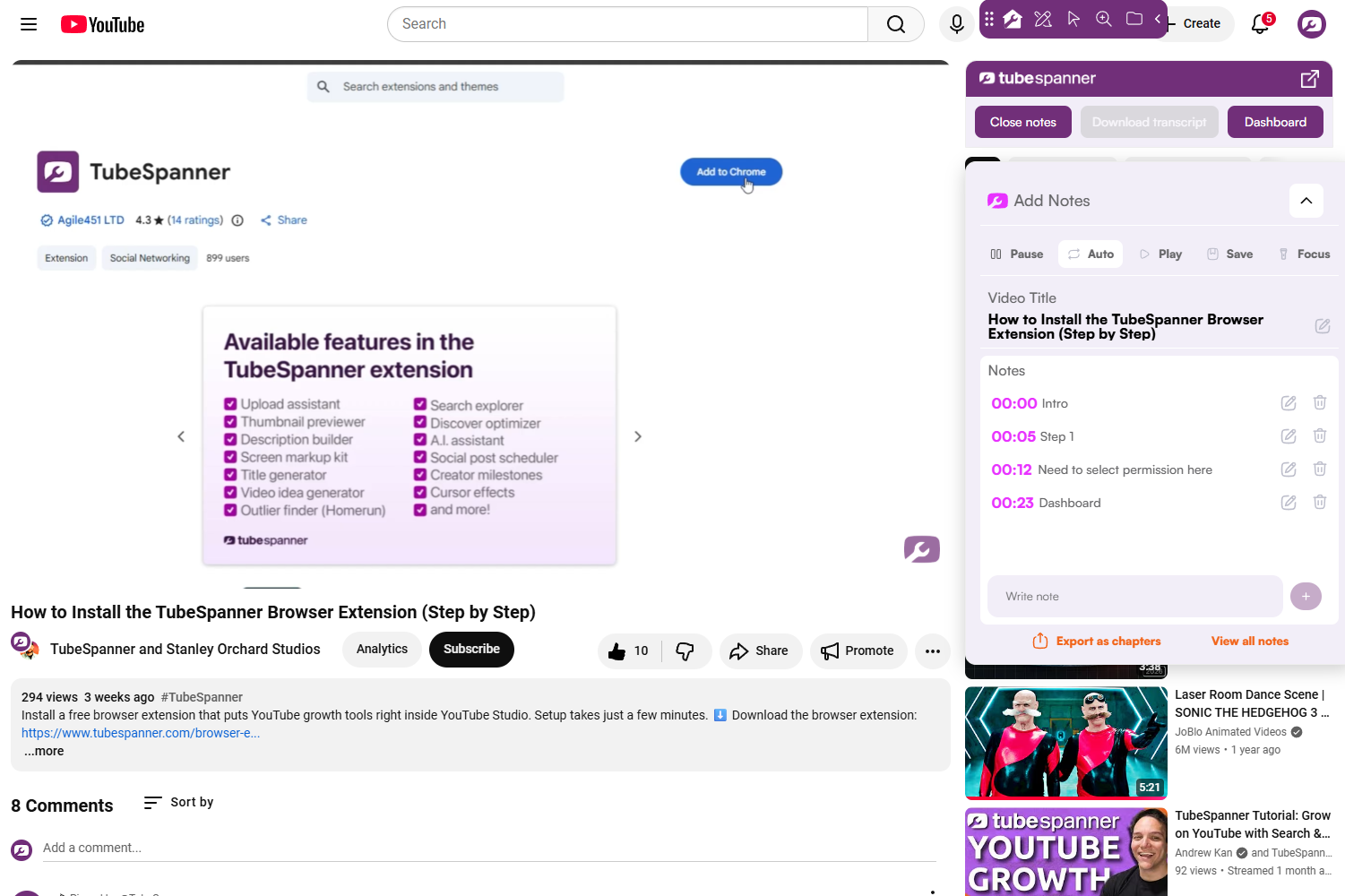1345x896 pixels.
Task: Edit the video title
Action: click(1323, 326)
